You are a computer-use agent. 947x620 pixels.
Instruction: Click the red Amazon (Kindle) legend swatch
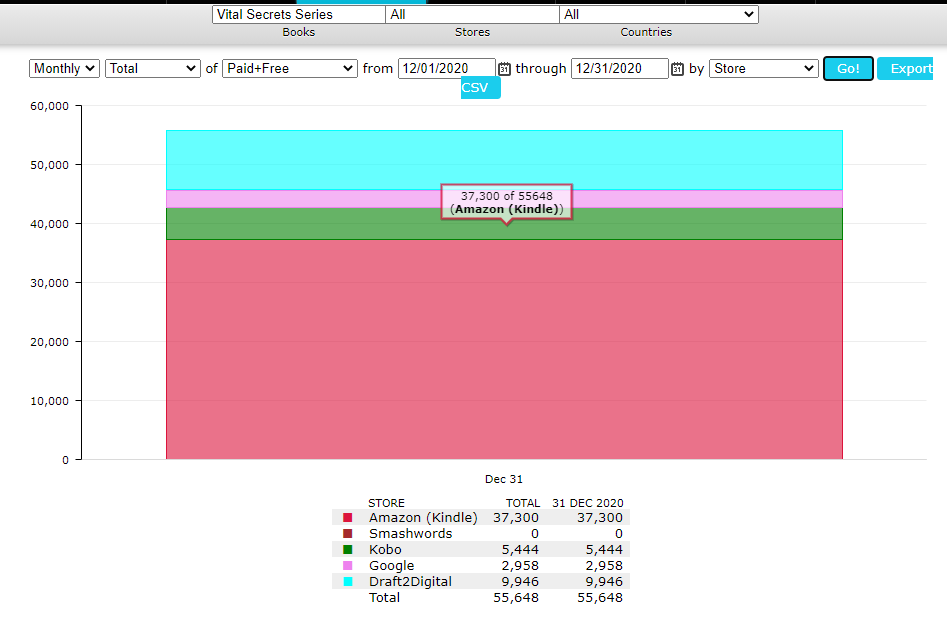coord(348,518)
